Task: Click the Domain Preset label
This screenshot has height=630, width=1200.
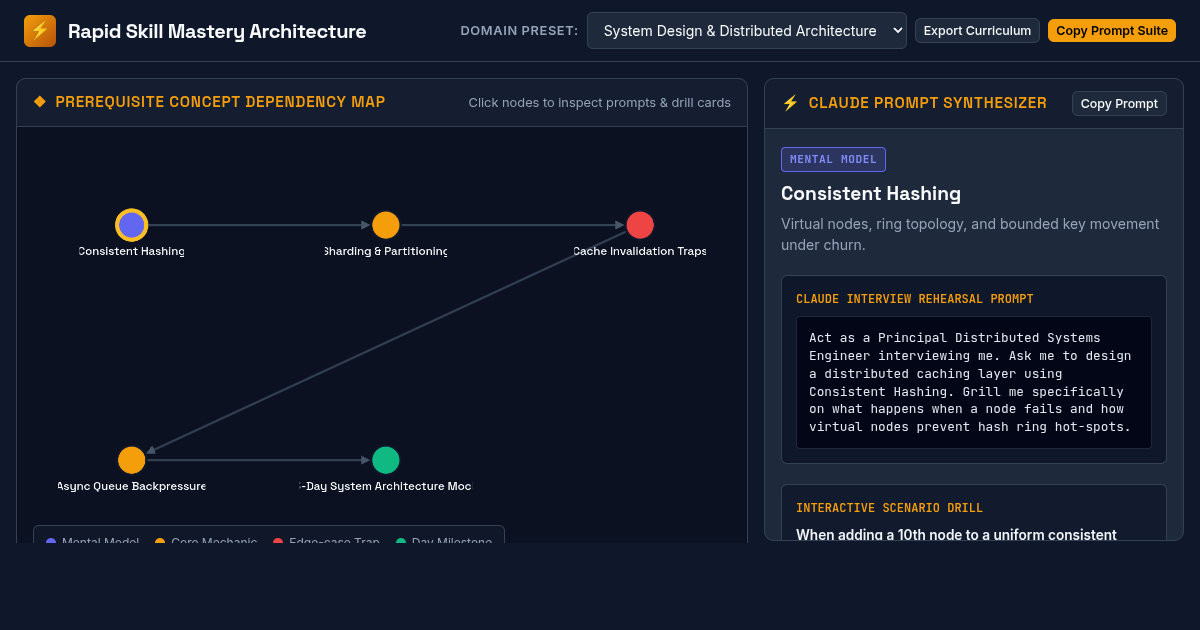Action: coord(519,31)
